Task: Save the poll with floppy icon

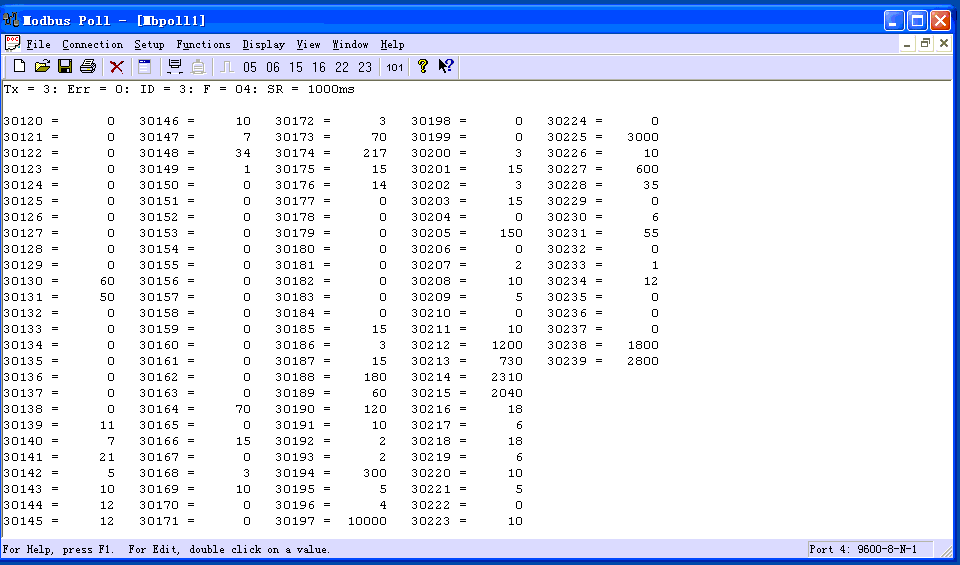Action: [x=65, y=67]
